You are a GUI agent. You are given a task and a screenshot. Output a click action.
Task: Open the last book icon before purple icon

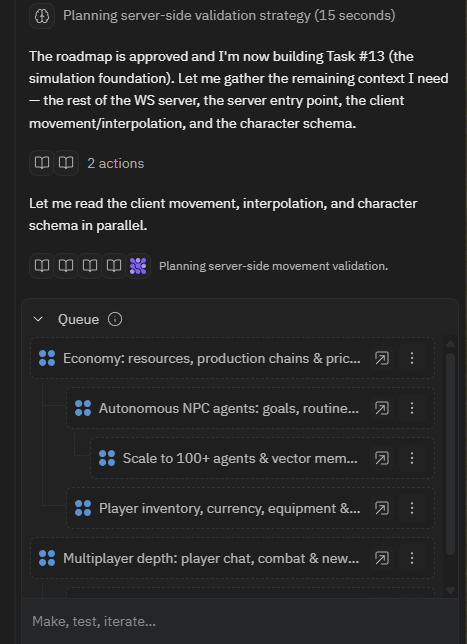(114, 266)
